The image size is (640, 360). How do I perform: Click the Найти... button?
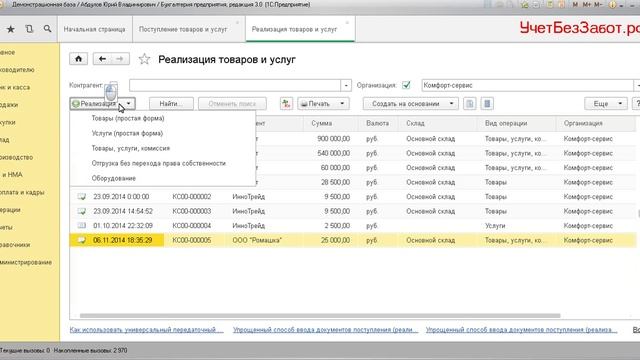pyautogui.click(x=171, y=104)
